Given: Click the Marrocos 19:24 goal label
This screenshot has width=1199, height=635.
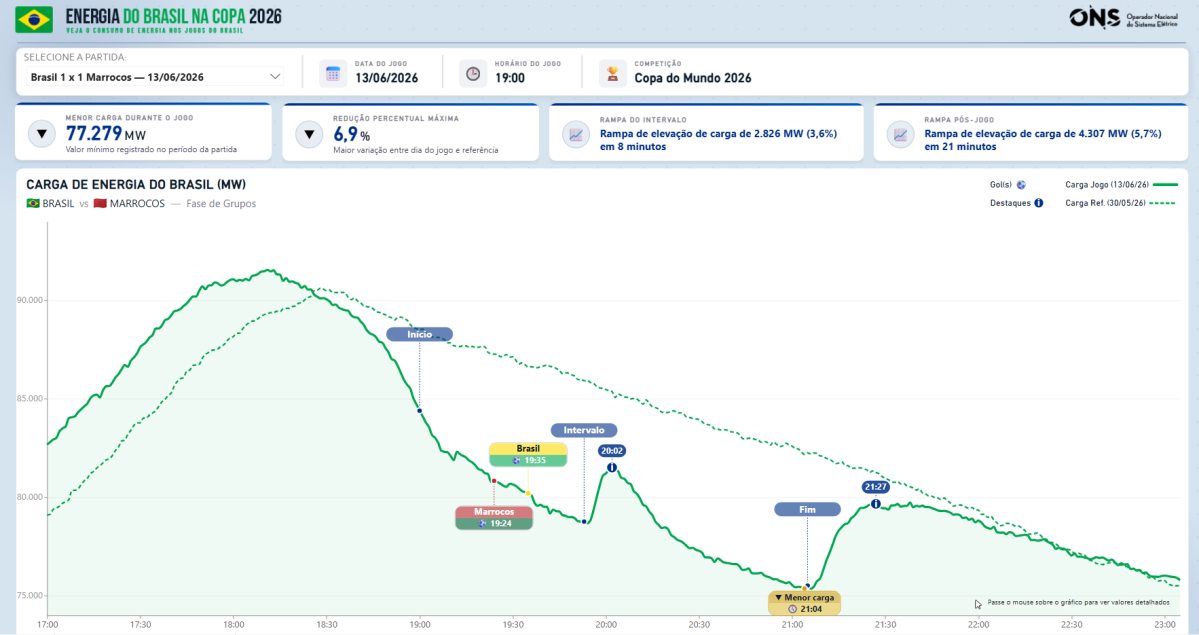Looking at the screenshot, I should pyautogui.click(x=494, y=518).
